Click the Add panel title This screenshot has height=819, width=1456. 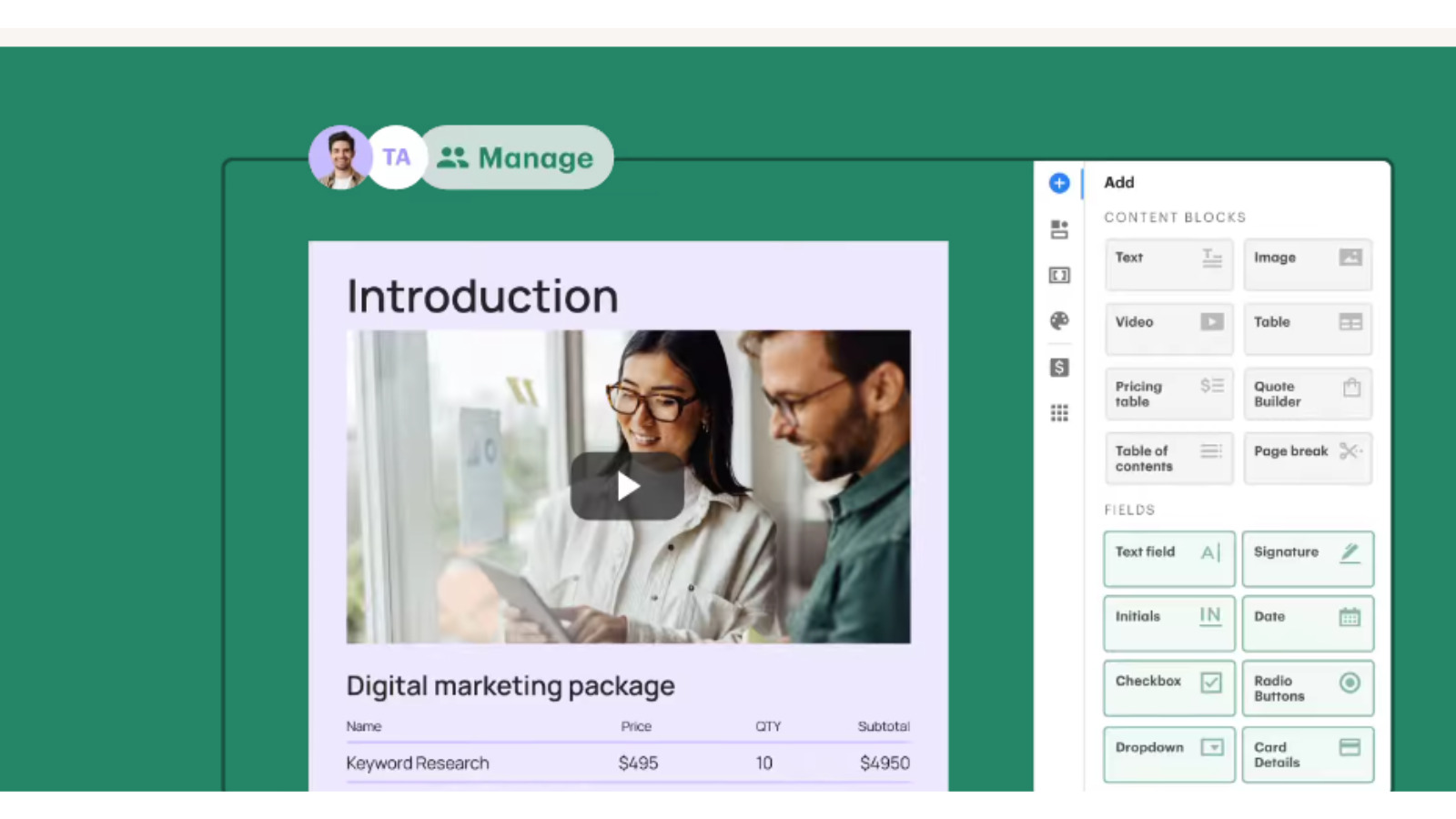(x=1119, y=182)
